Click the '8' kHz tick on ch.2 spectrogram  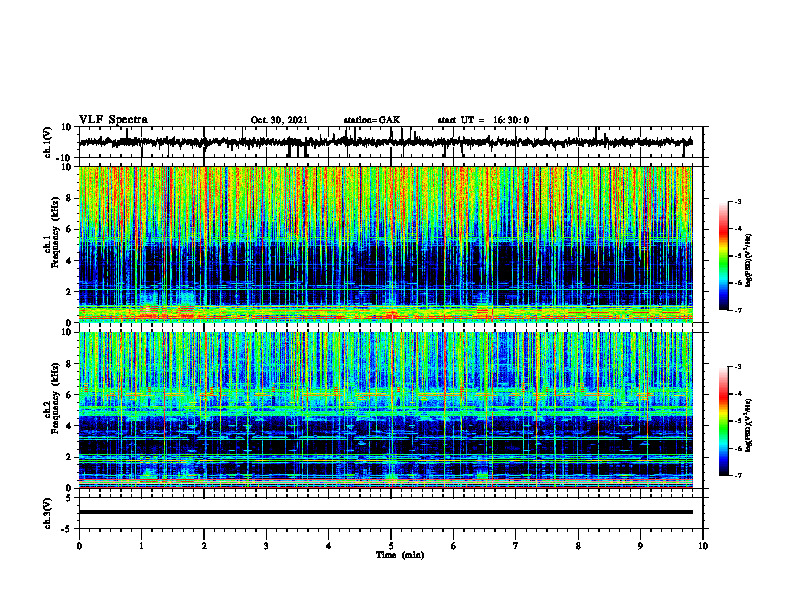(69, 364)
